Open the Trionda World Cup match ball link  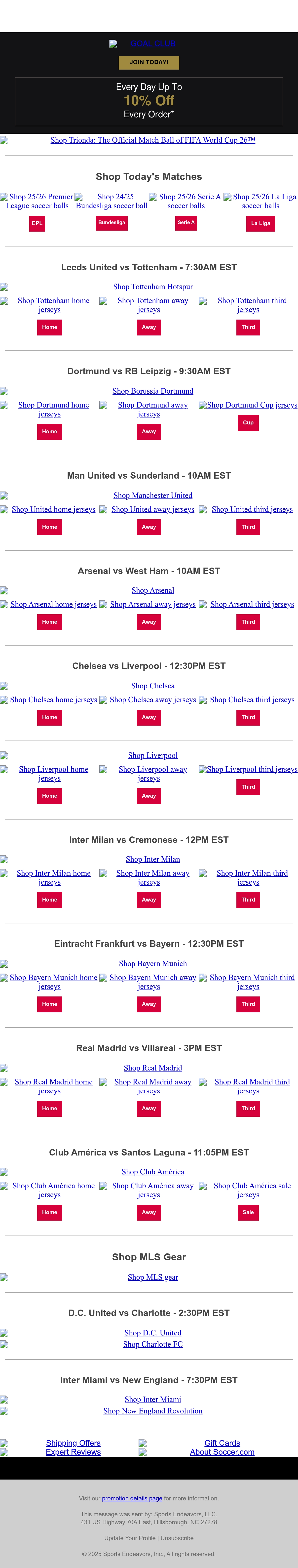(x=153, y=140)
